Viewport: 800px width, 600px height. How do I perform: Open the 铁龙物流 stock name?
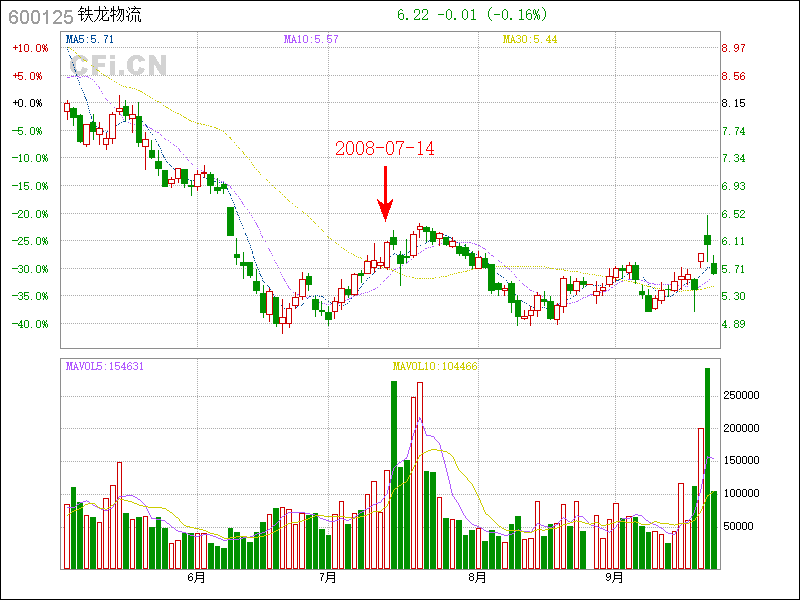click(113, 16)
